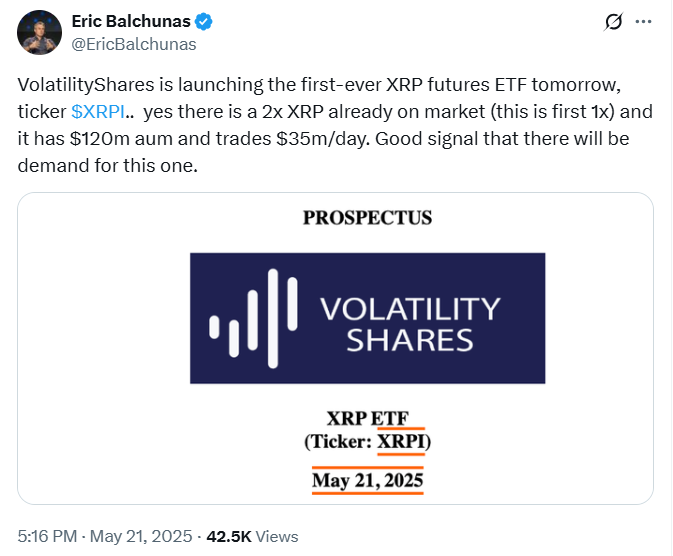673x556 pixels.
Task: Click the first line about VolatilityShares launching
Action: pyautogui.click(x=319, y=85)
